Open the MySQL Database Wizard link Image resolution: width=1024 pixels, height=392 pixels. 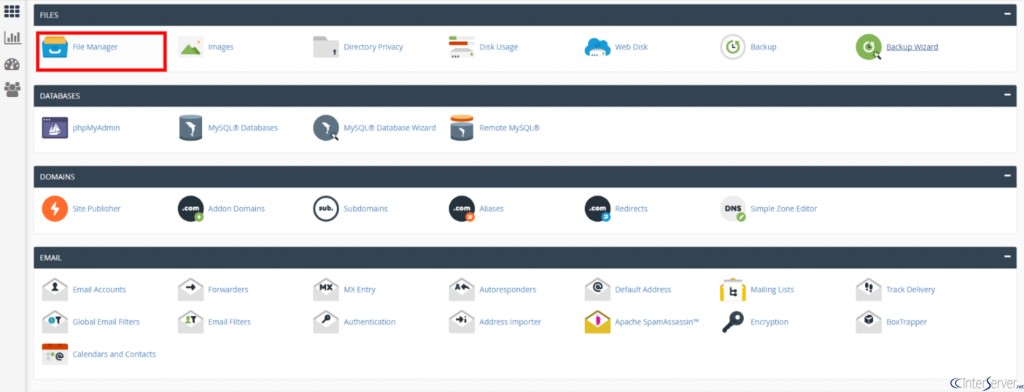[x=390, y=128]
